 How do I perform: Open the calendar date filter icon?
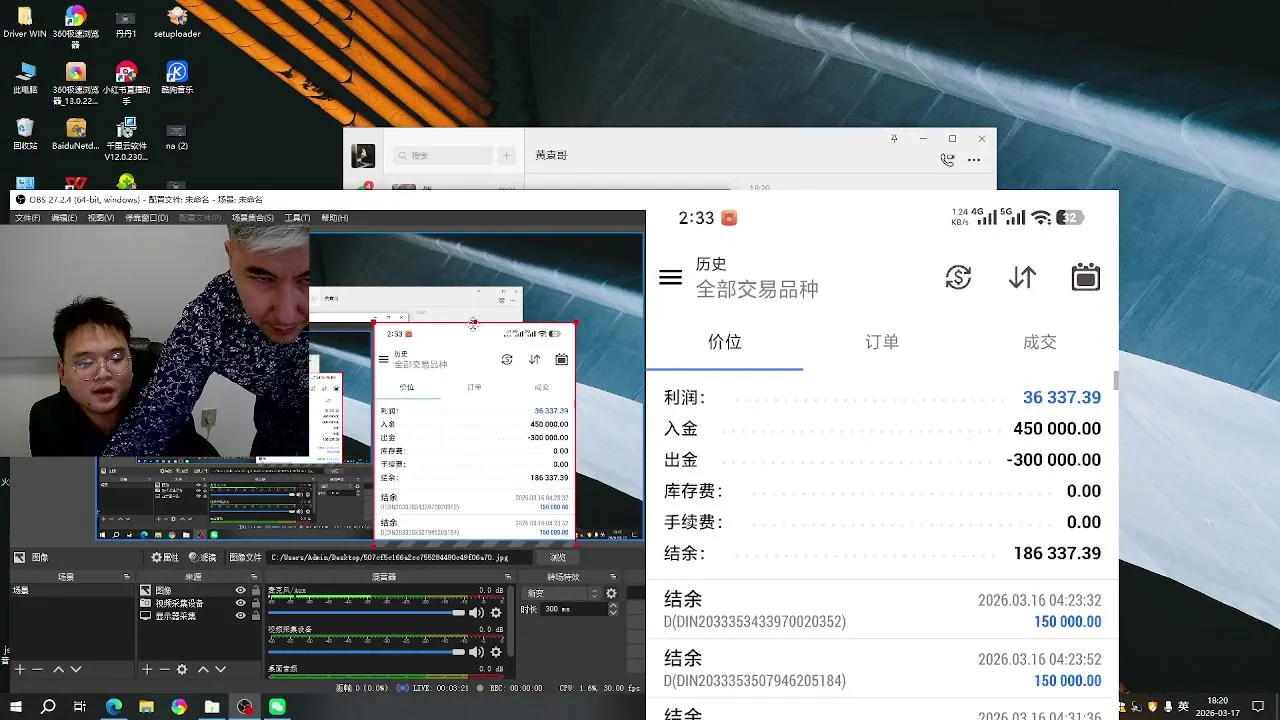pos(1086,277)
